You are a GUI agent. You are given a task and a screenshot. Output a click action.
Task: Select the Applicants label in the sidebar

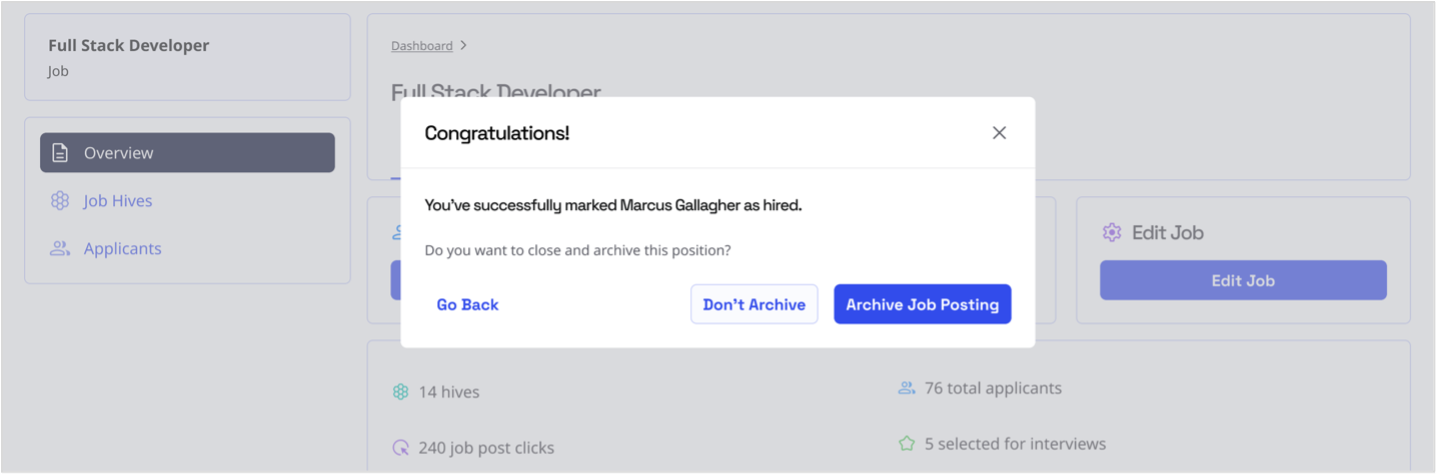click(122, 249)
